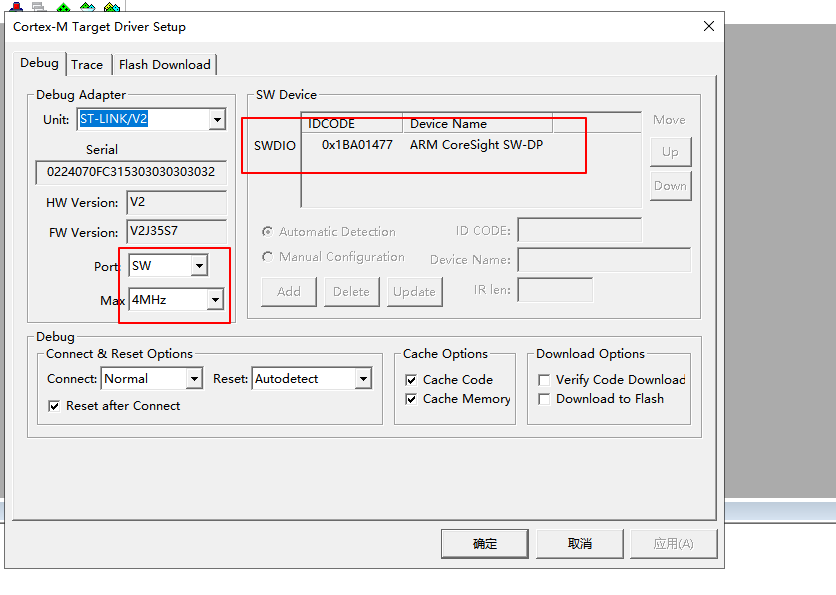
Task: Select the Debug tab
Action: [39, 63]
